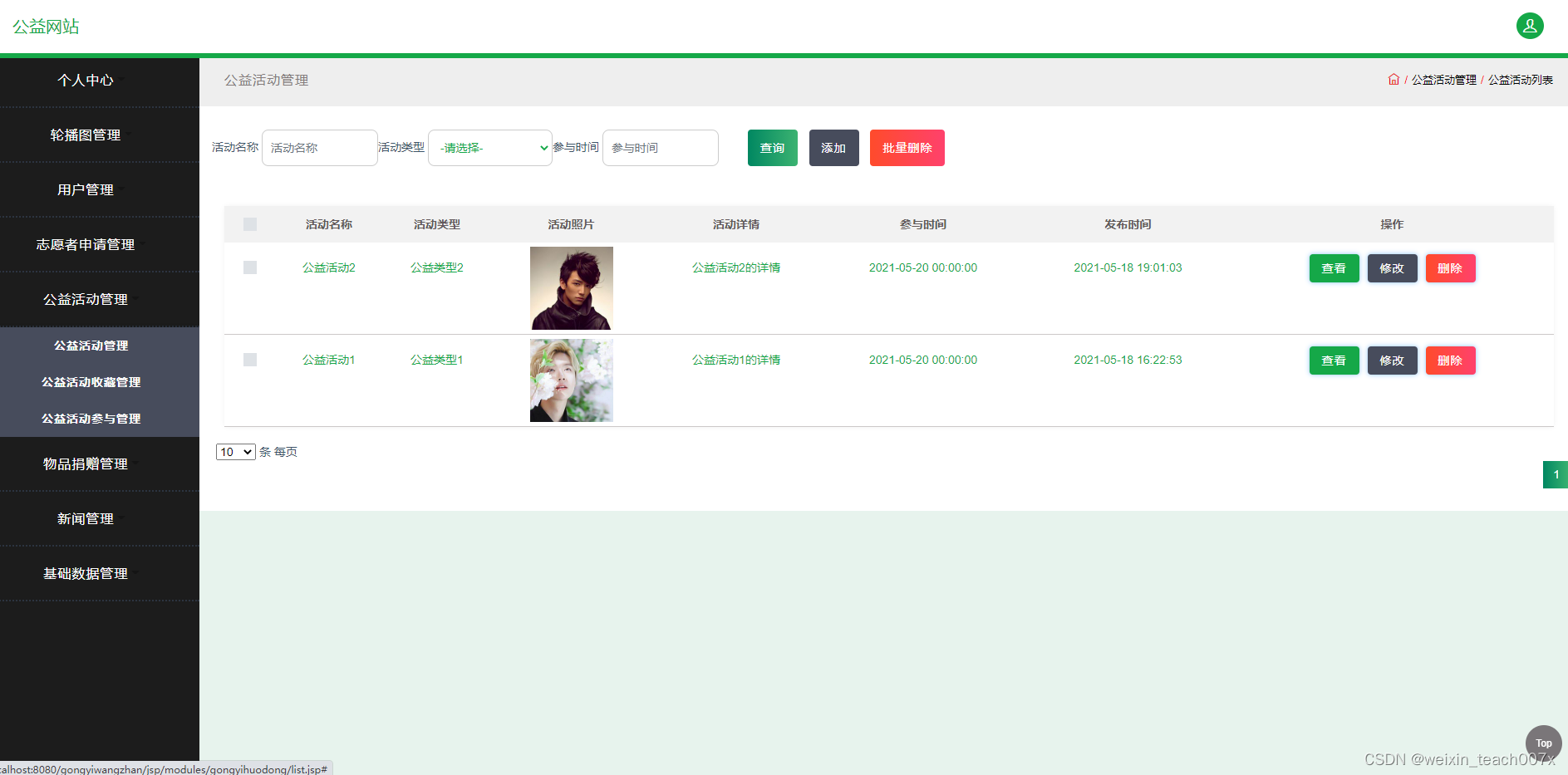
Task: Click 修改 for 公益活动1
Action: [1393, 361]
